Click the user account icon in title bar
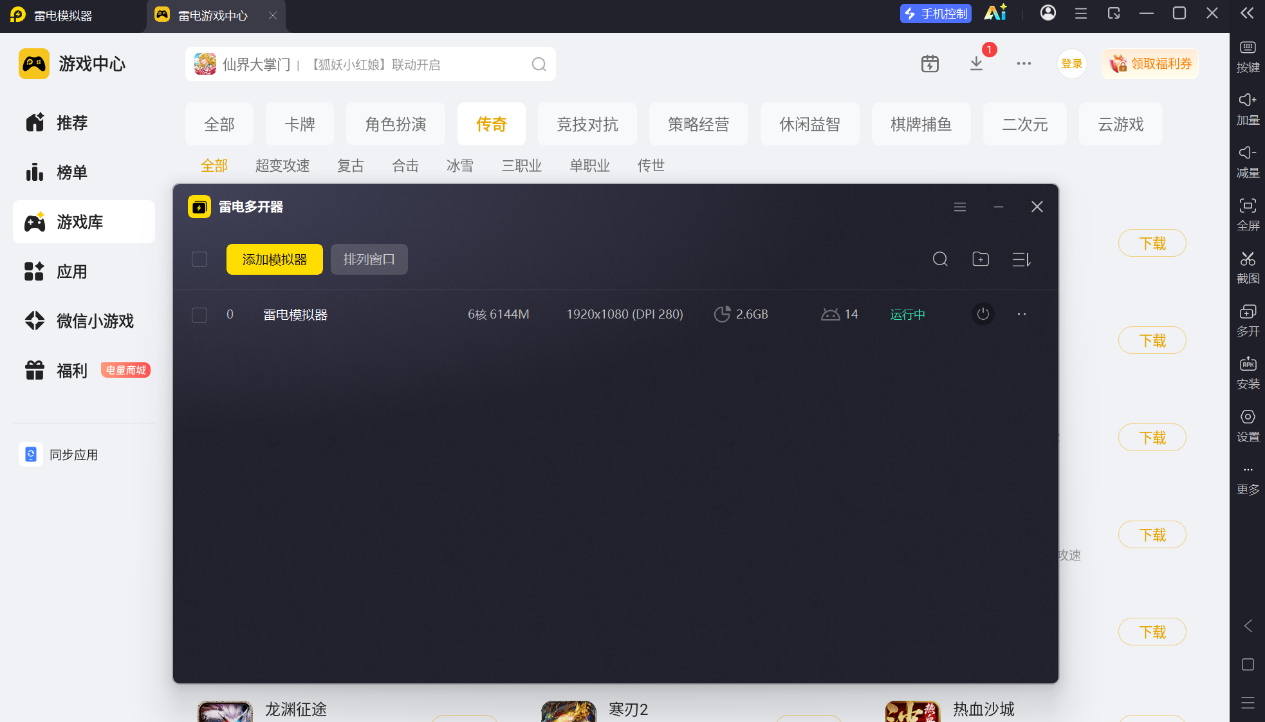The width and height of the screenshot is (1265, 722). [1048, 13]
